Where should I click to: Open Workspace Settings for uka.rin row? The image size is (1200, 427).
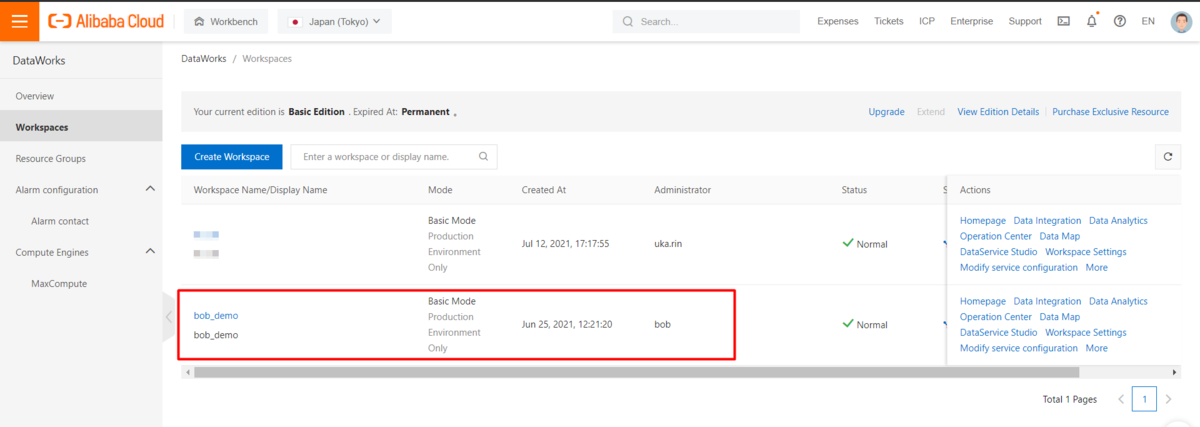coord(1086,252)
